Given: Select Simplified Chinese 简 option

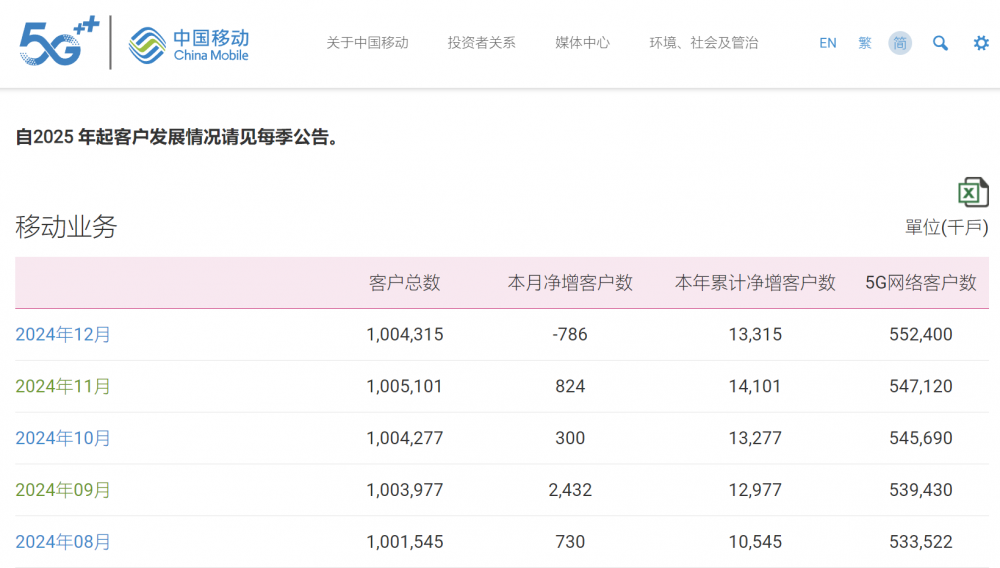Looking at the screenshot, I should 900,43.
